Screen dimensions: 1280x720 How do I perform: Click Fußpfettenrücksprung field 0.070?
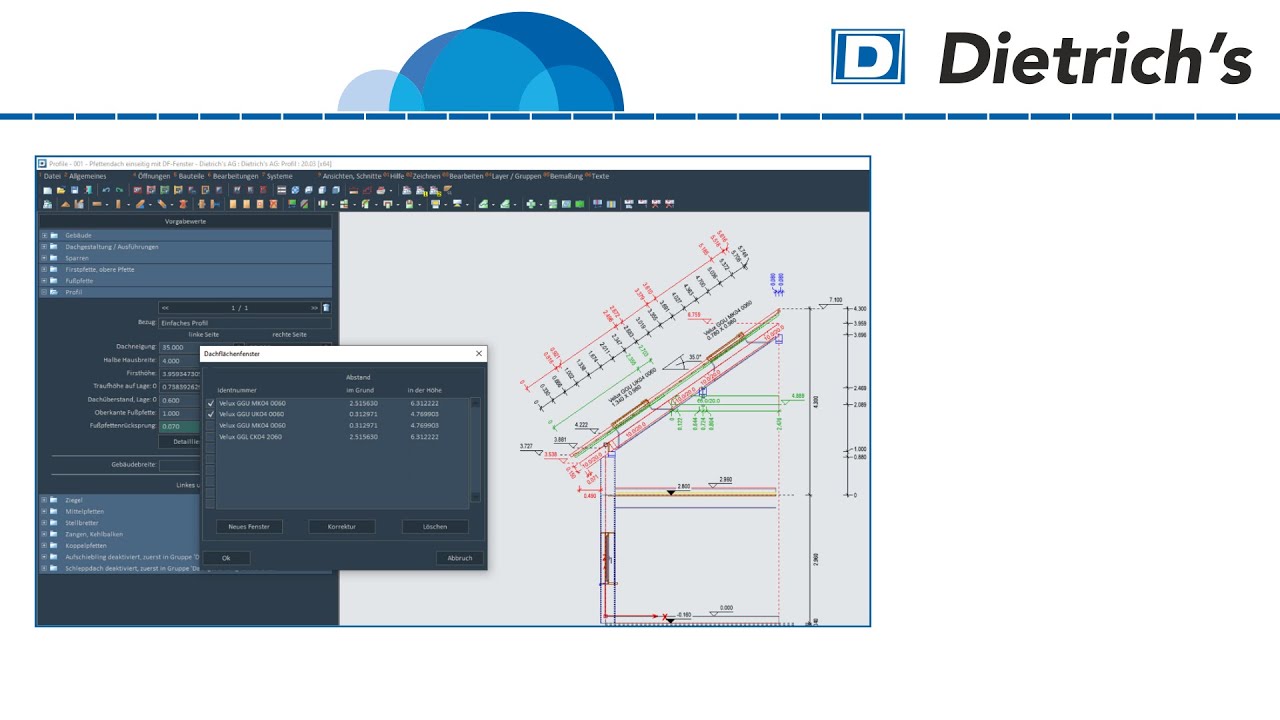click(x=180, y=426)
